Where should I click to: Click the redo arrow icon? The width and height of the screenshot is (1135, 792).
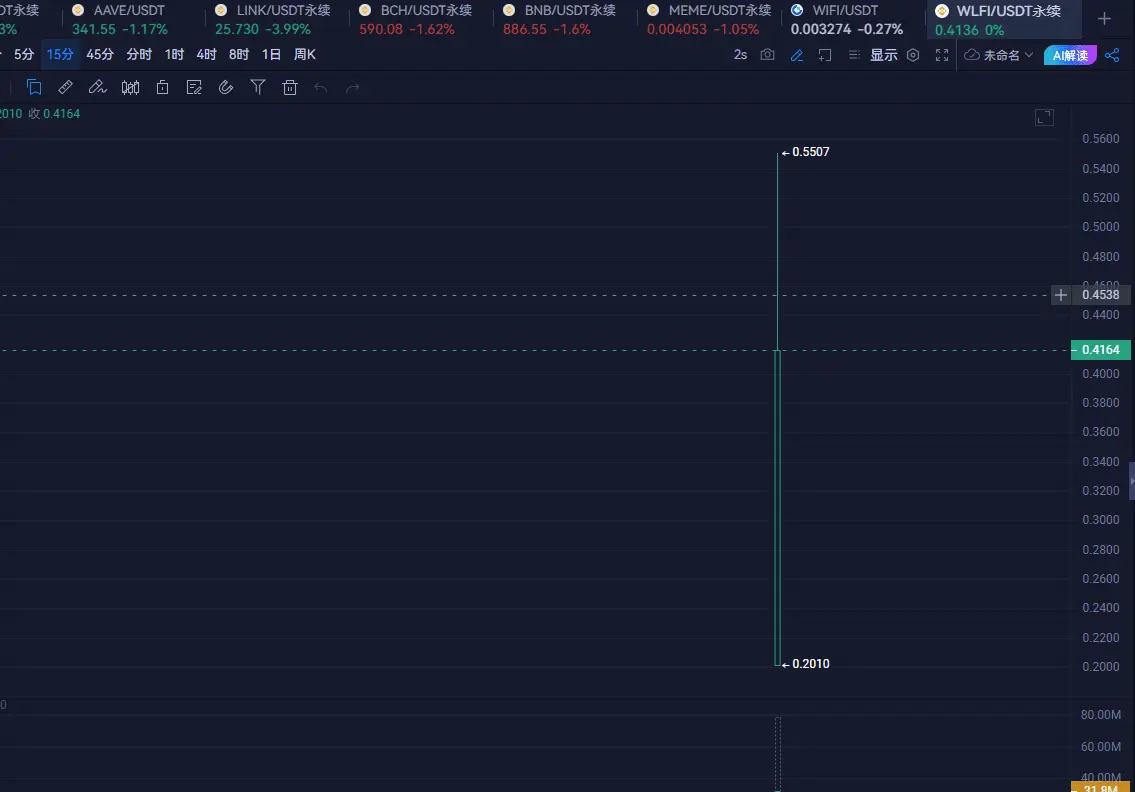353,88
